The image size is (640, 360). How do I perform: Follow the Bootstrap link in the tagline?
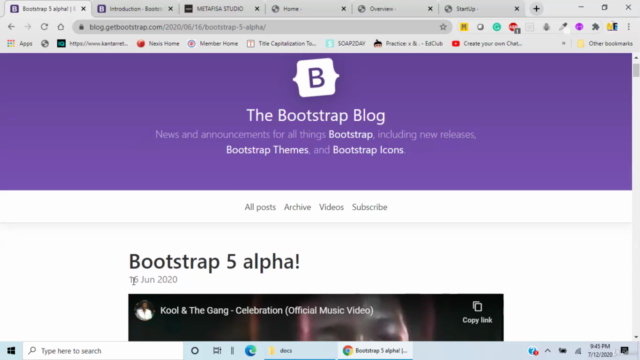coord(350,134)
